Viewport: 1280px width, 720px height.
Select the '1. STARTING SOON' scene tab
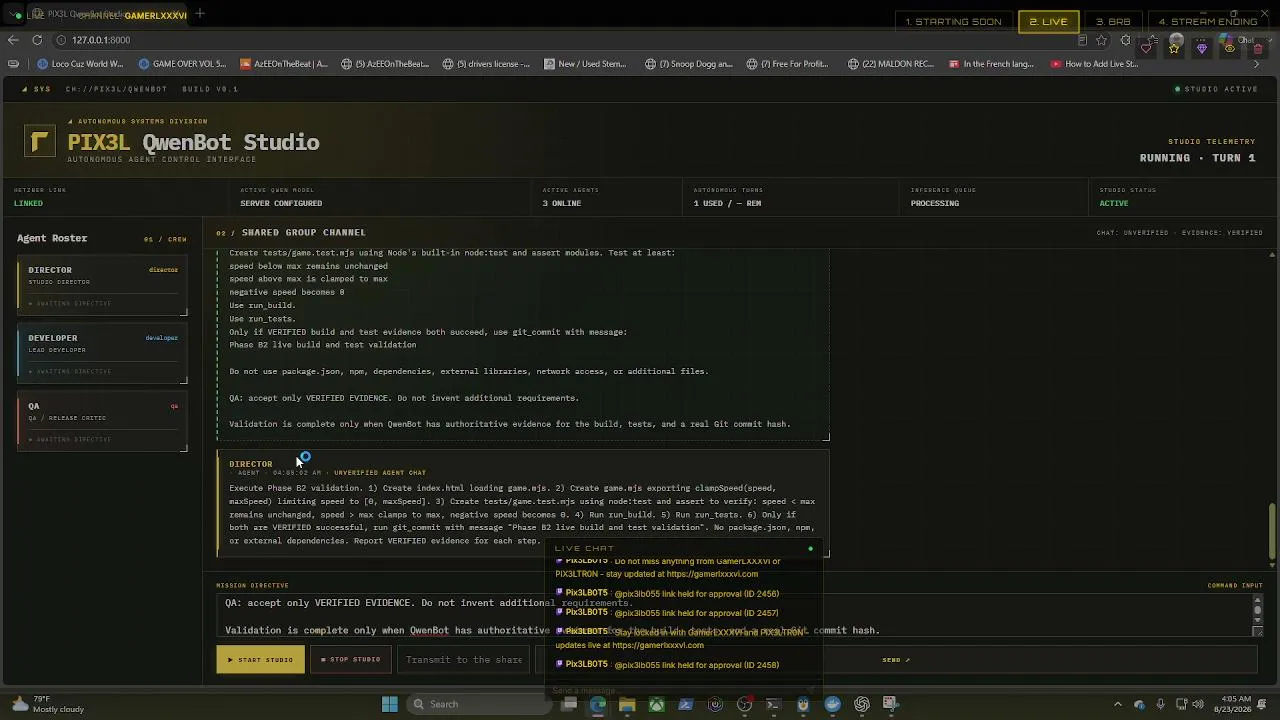953,21
